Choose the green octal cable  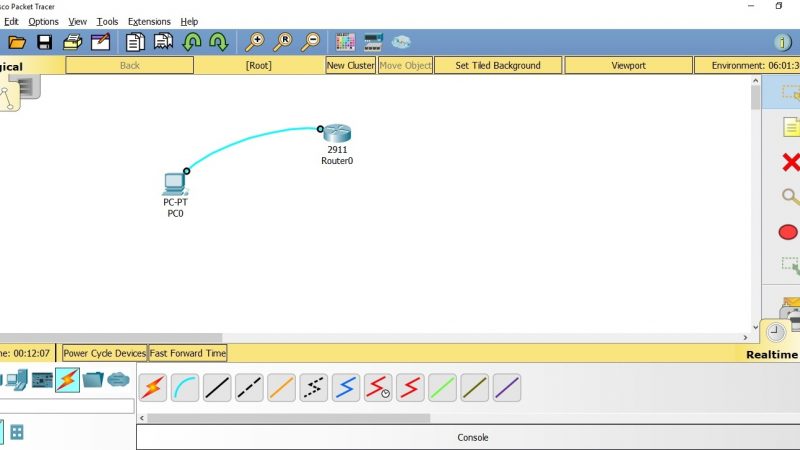pyautogui.click(x=442, y=388)
